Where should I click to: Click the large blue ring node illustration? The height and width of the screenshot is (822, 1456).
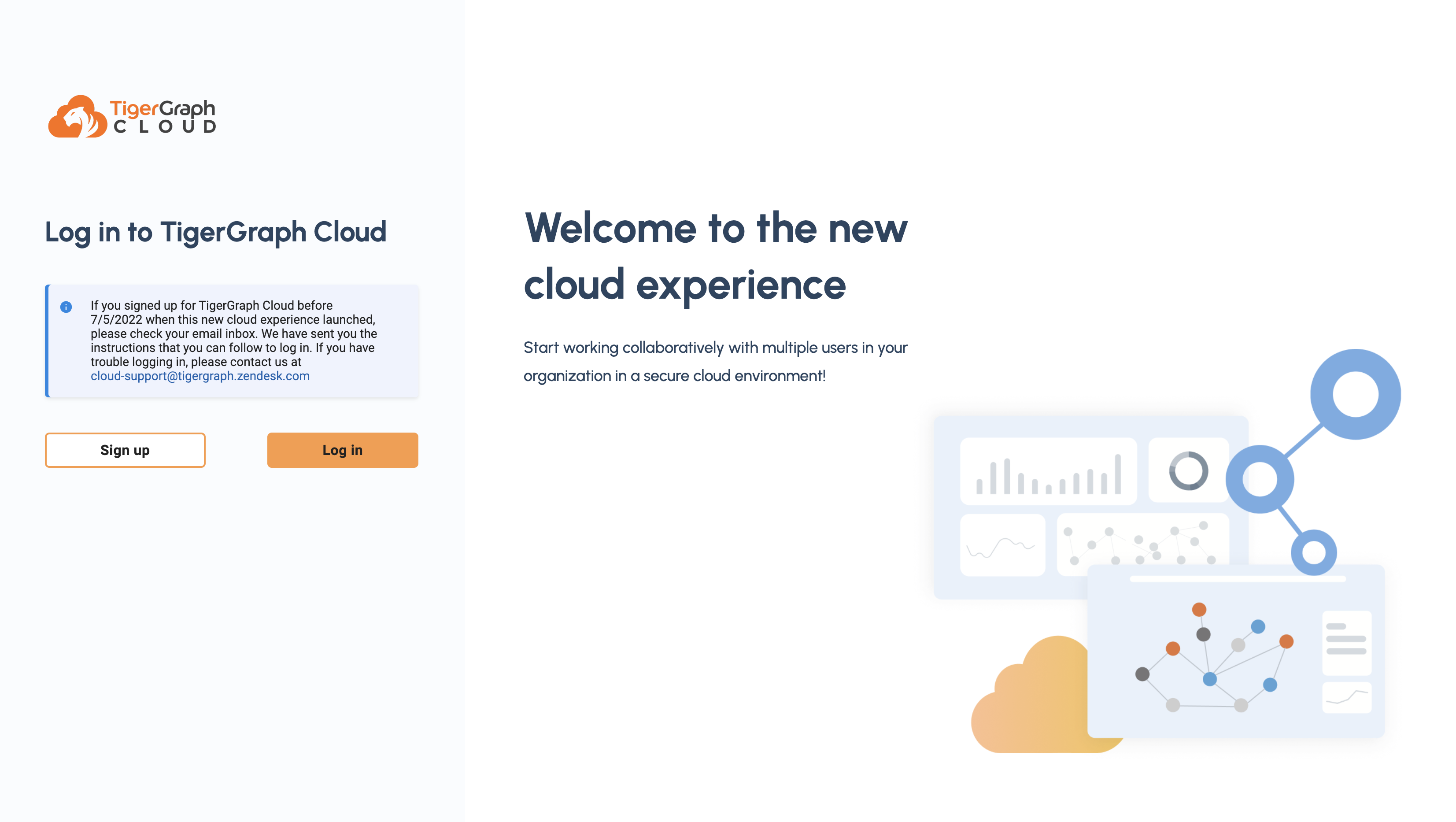click(1356, 394)
